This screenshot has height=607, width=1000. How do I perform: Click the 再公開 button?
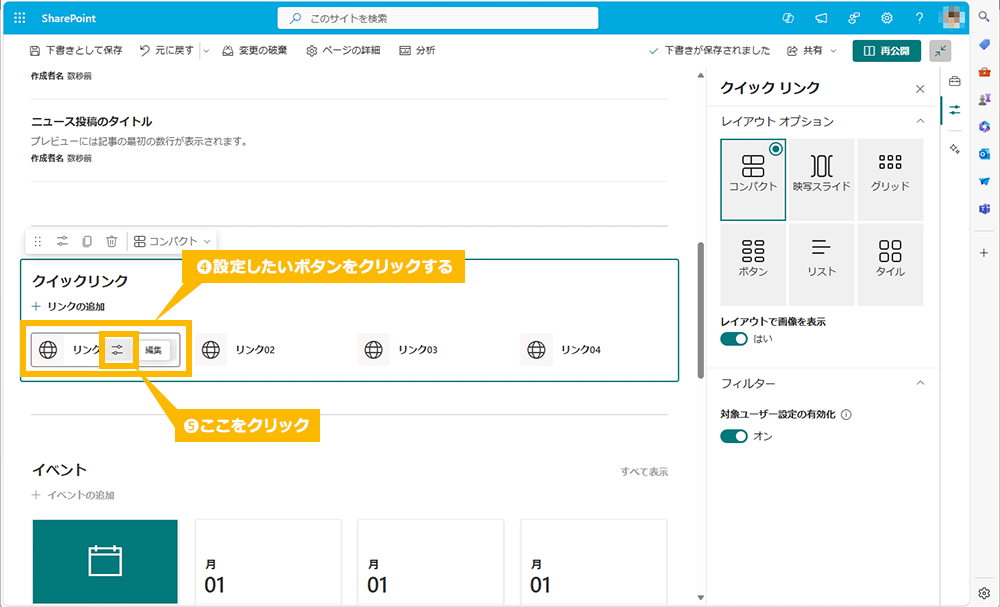(886, 50)
